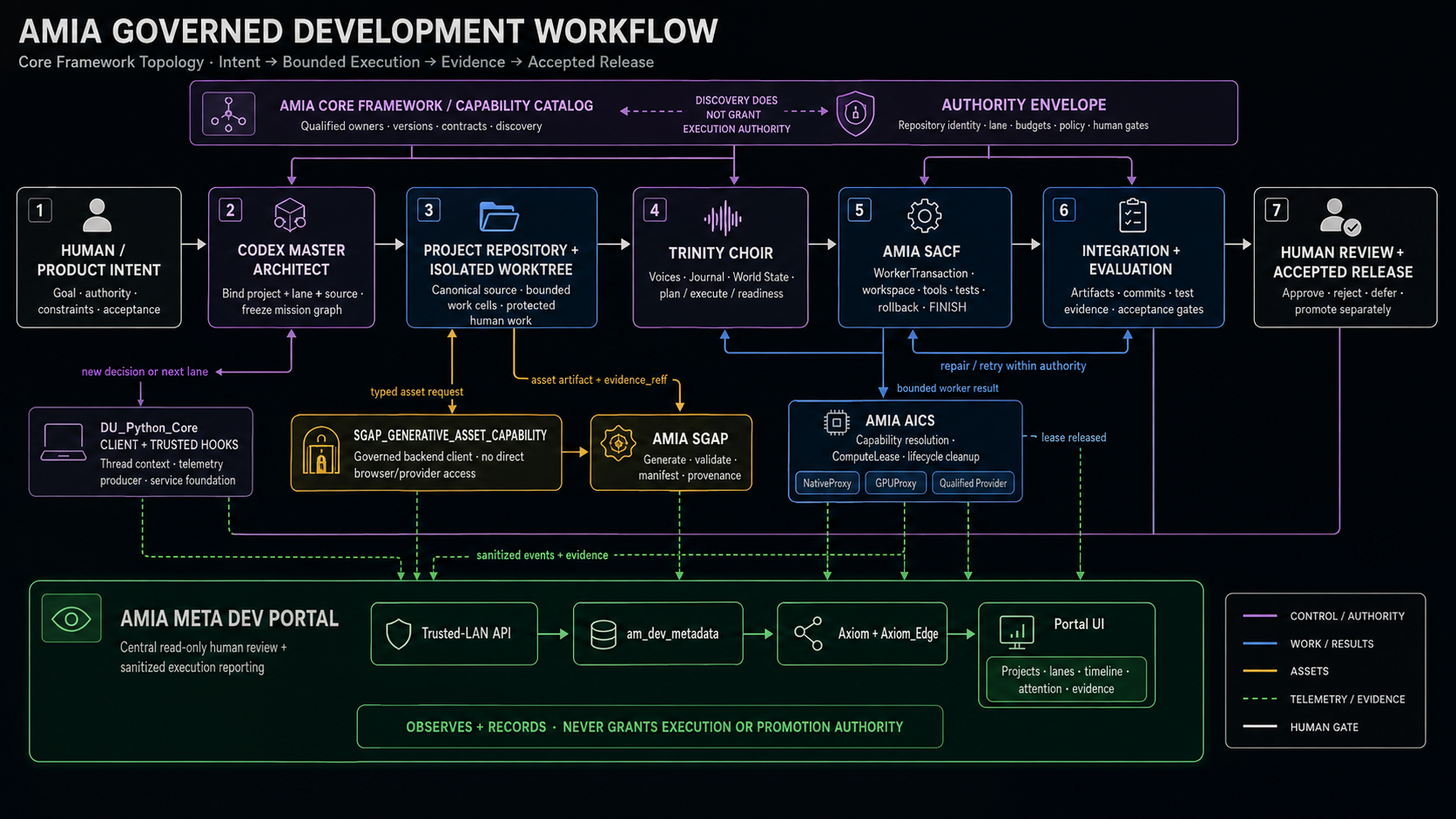
Task: Click the Authority Envelope shield lock icon
Action: click(x=855, y=113)
